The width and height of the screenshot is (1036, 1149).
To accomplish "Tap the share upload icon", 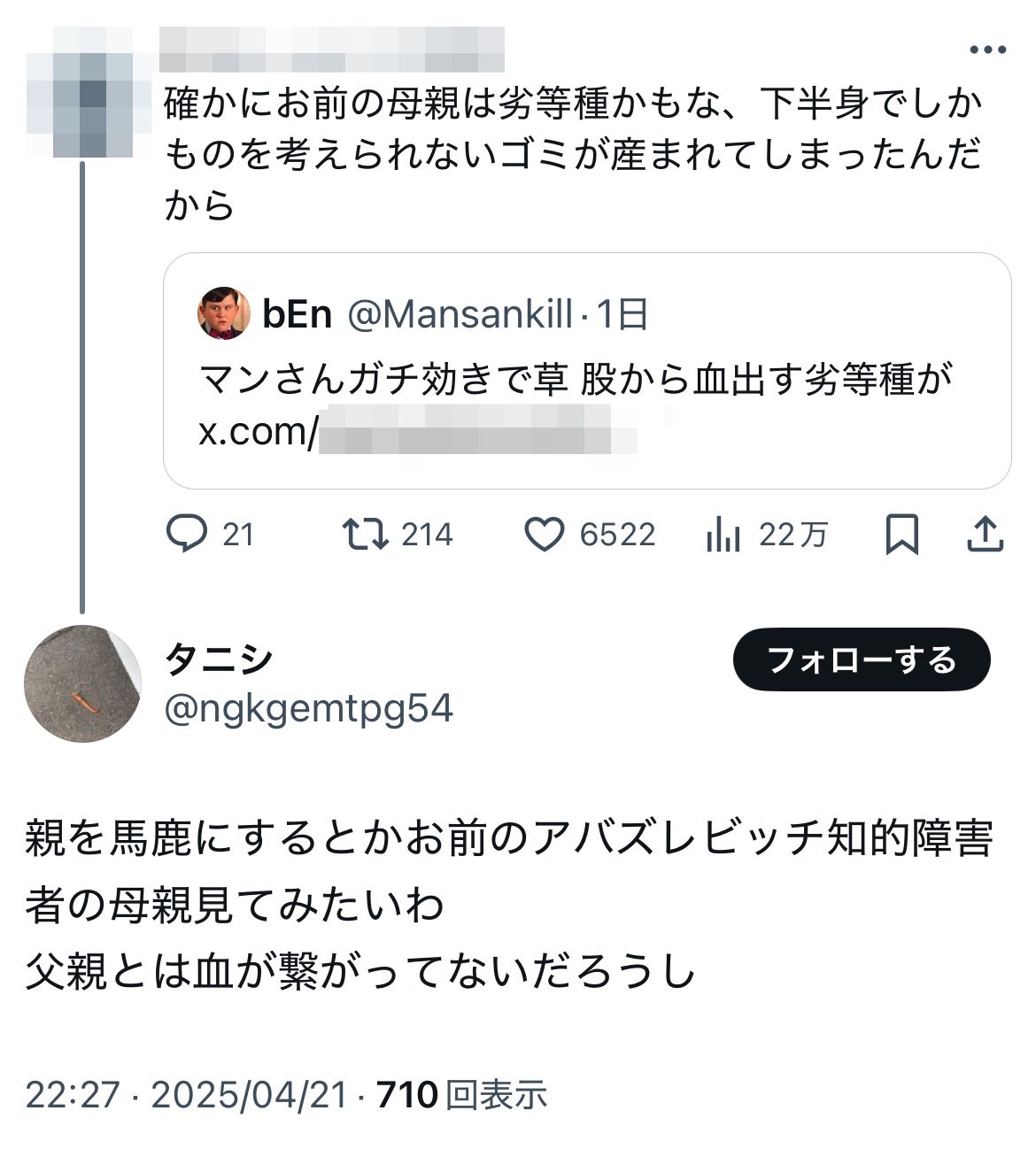I will (985, 535).
